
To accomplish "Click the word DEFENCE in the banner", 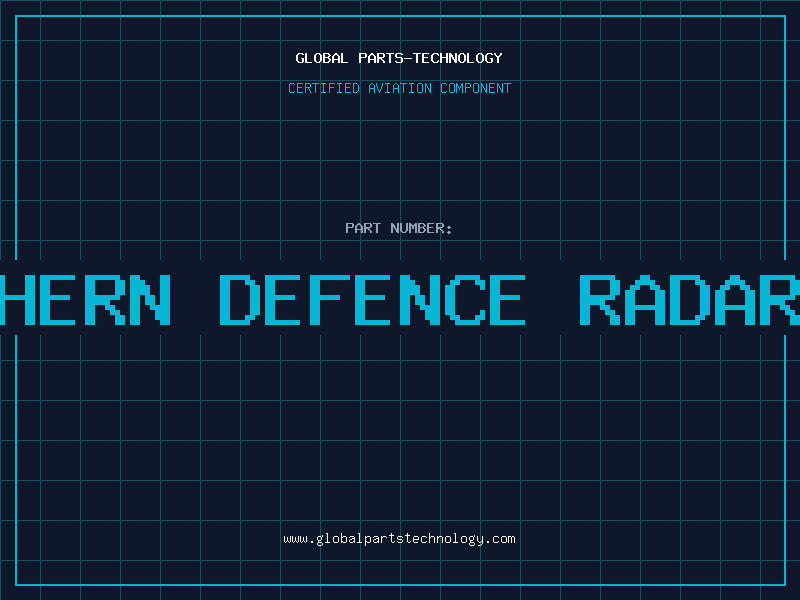I will tap(372, 300).
